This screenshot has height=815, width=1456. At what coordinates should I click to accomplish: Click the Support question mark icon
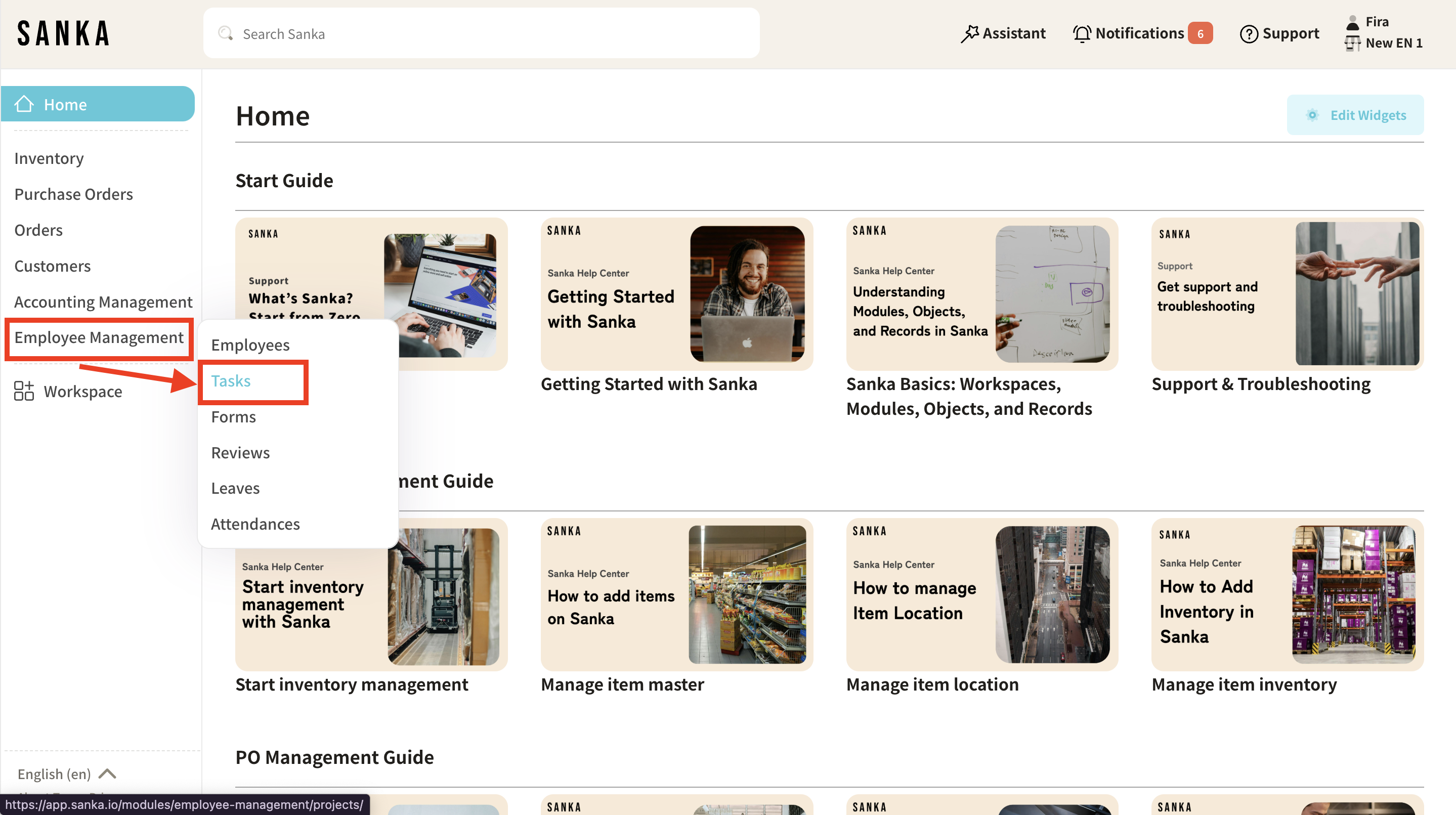1248,34
